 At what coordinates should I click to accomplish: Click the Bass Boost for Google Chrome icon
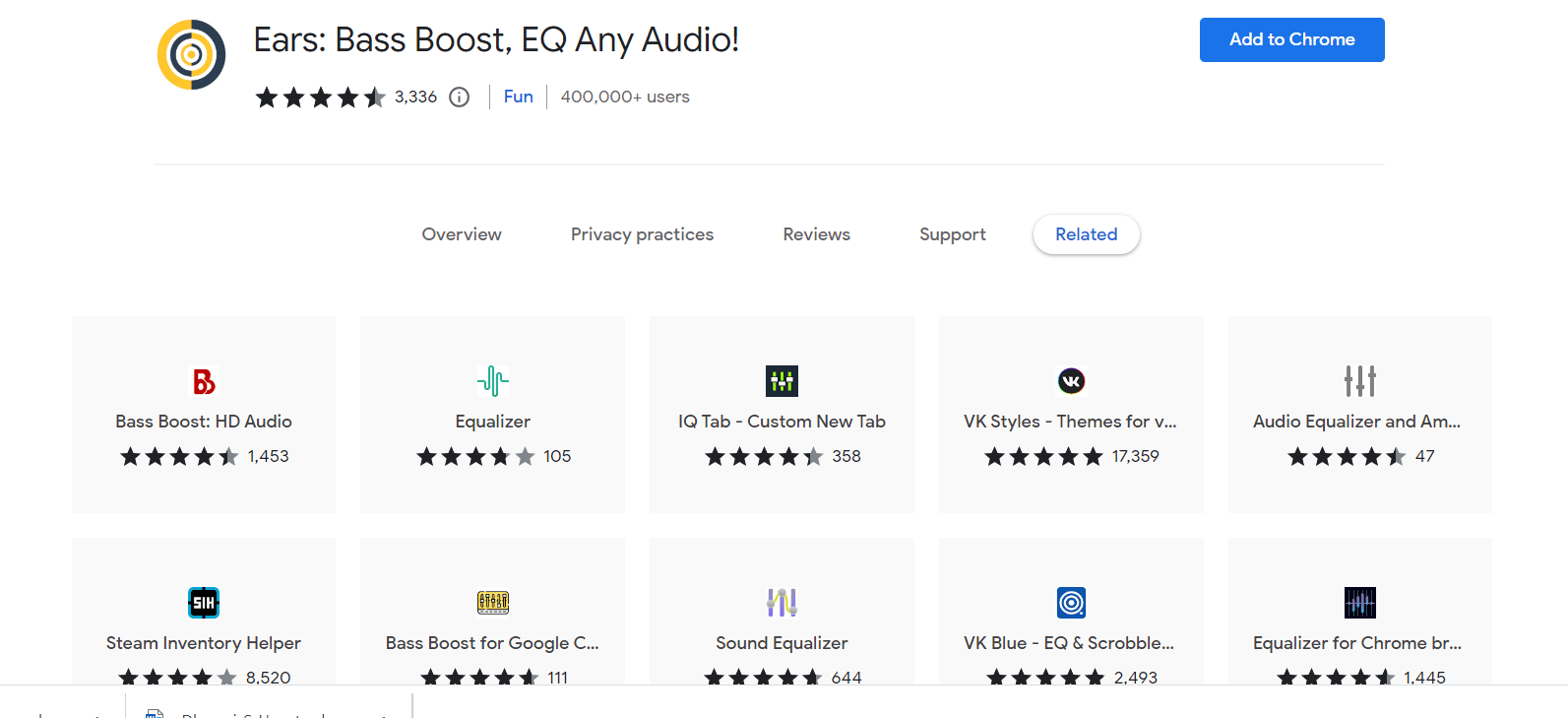click(x=493, y=603)
